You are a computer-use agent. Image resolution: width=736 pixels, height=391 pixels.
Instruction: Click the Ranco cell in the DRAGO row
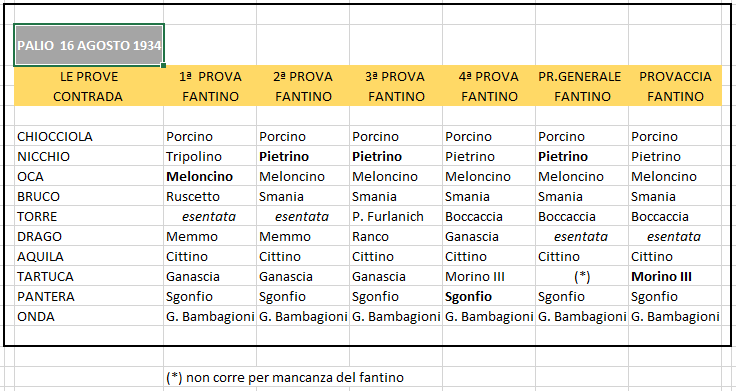(396, 236)
